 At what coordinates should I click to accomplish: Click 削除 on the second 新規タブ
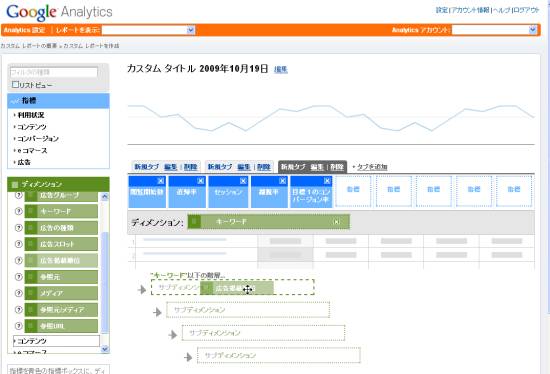263,167
